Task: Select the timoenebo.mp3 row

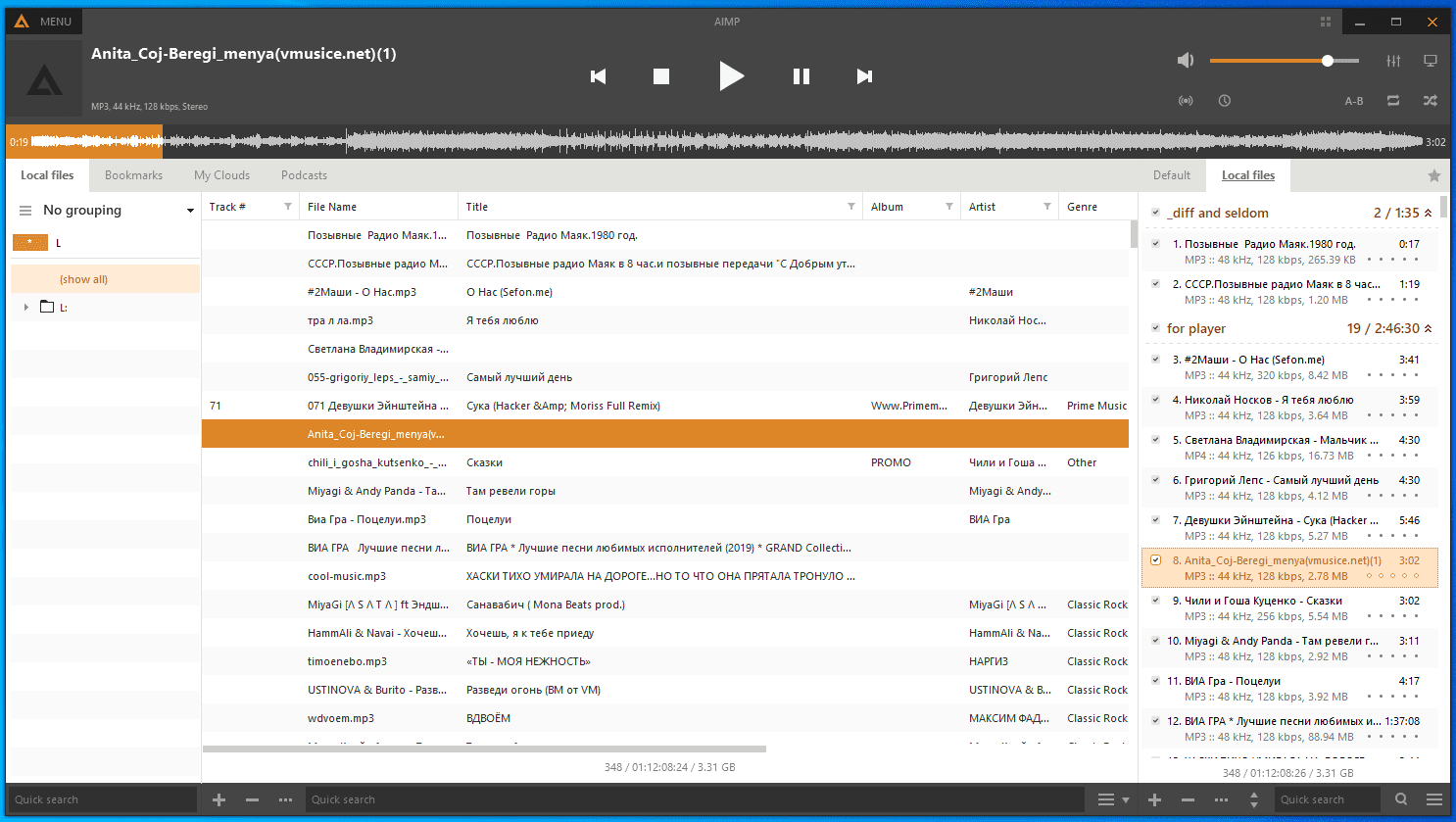Action: (665, 661)
